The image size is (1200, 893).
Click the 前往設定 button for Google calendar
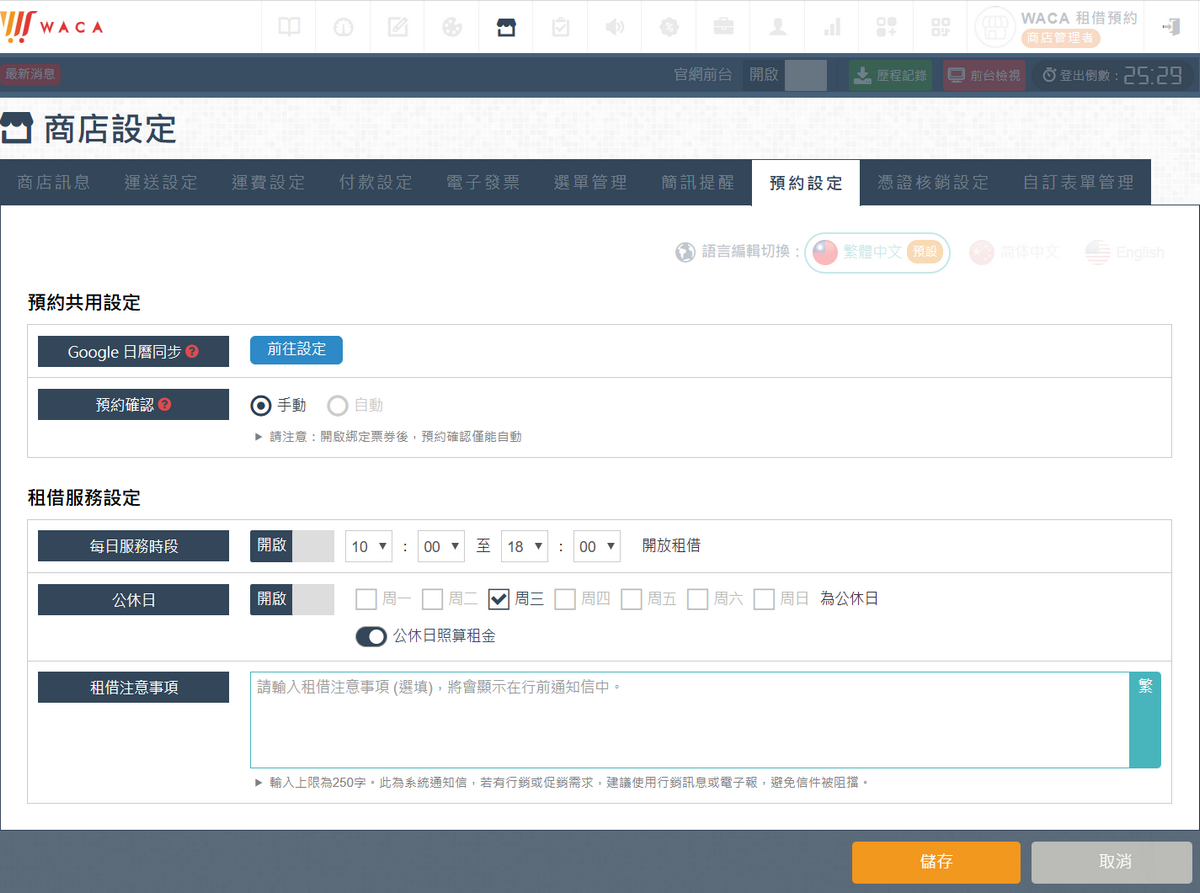(x=296, y=350)
